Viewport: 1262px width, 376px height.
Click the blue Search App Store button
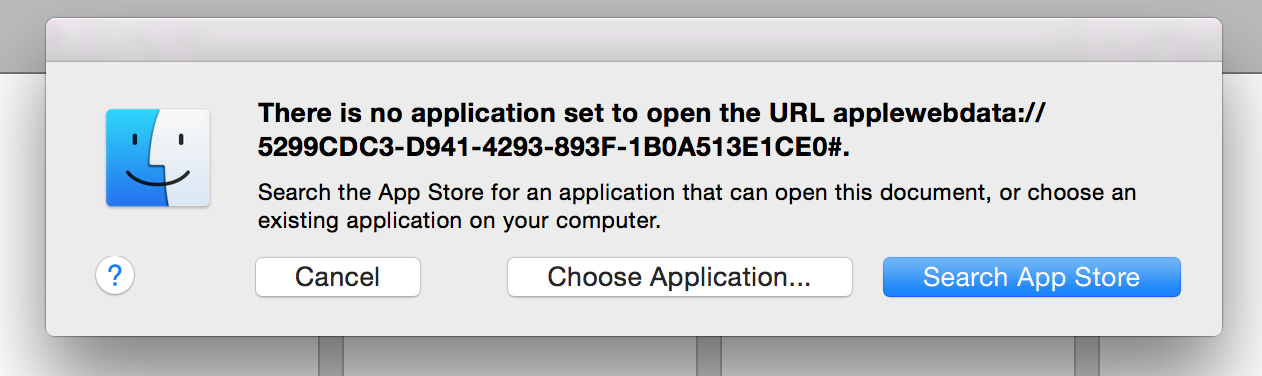tap(1031, 277)
